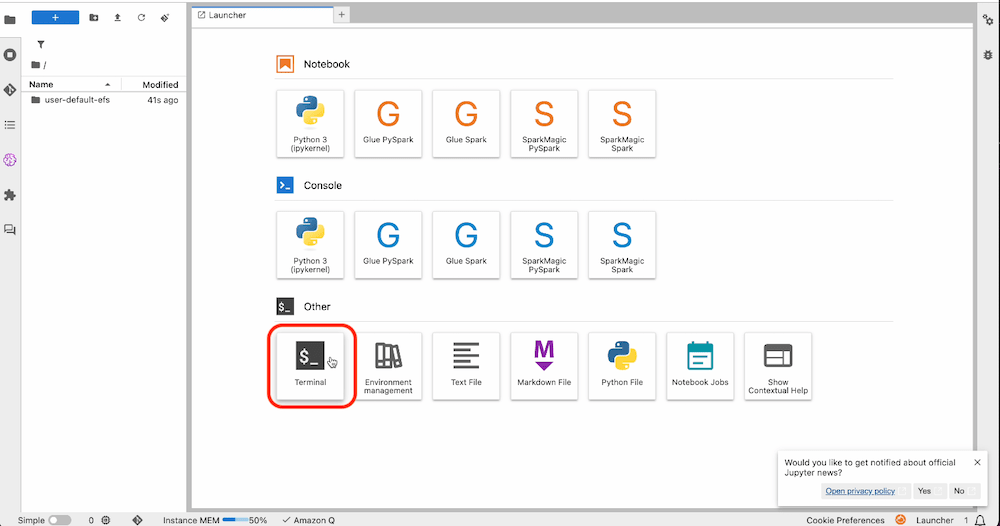Sort files by Name column
Screen dimensions: 1000x526
tap(70, 84)
